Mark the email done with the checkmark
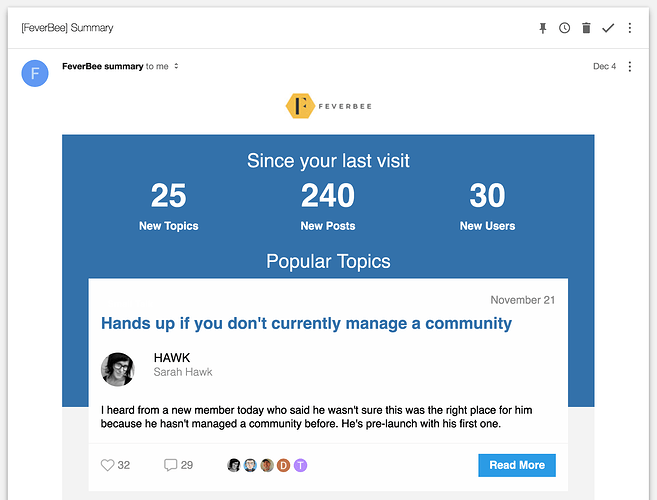 pyautogui.click(x=608, y=28)
